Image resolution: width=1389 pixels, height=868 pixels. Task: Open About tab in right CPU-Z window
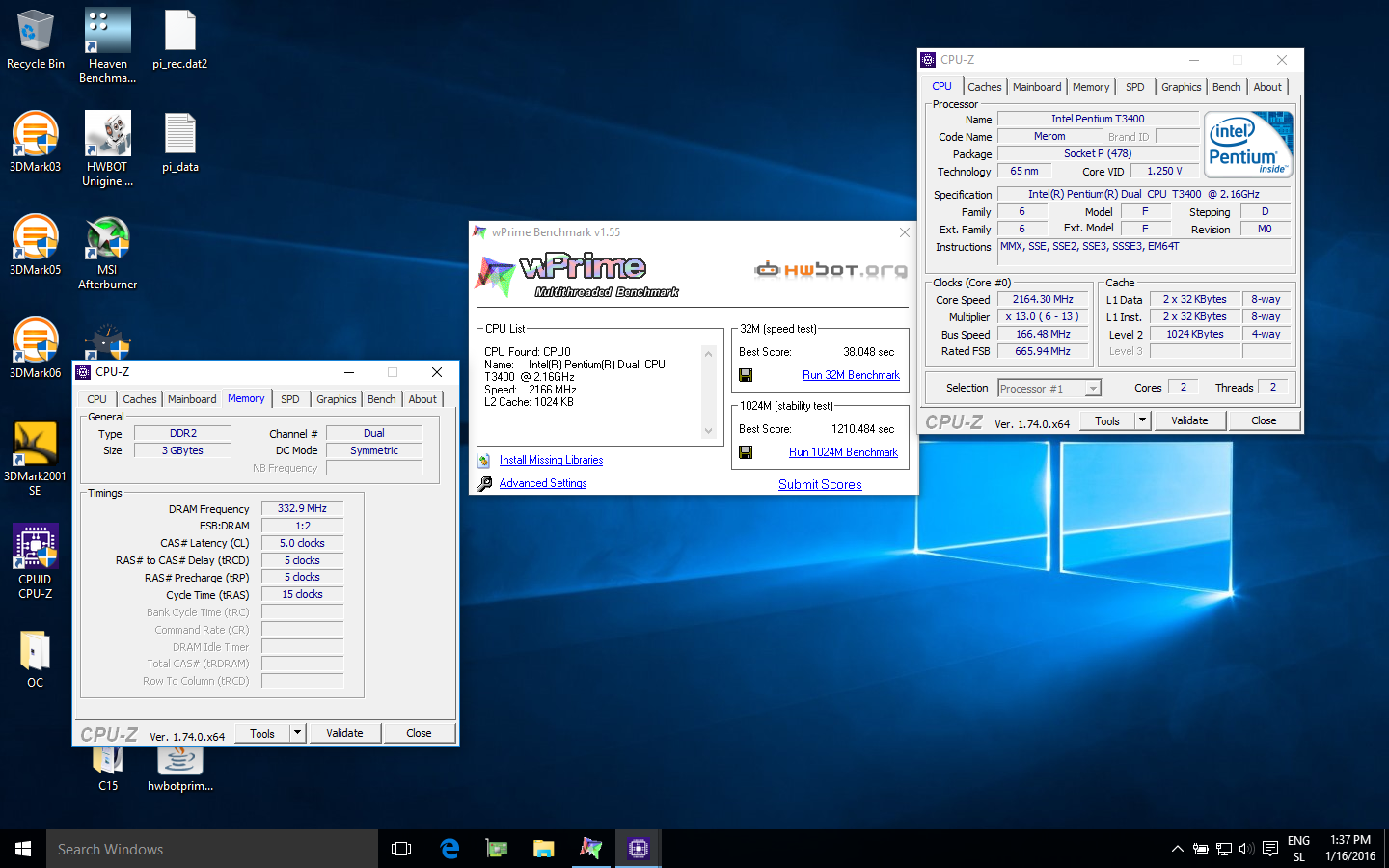1267,87
